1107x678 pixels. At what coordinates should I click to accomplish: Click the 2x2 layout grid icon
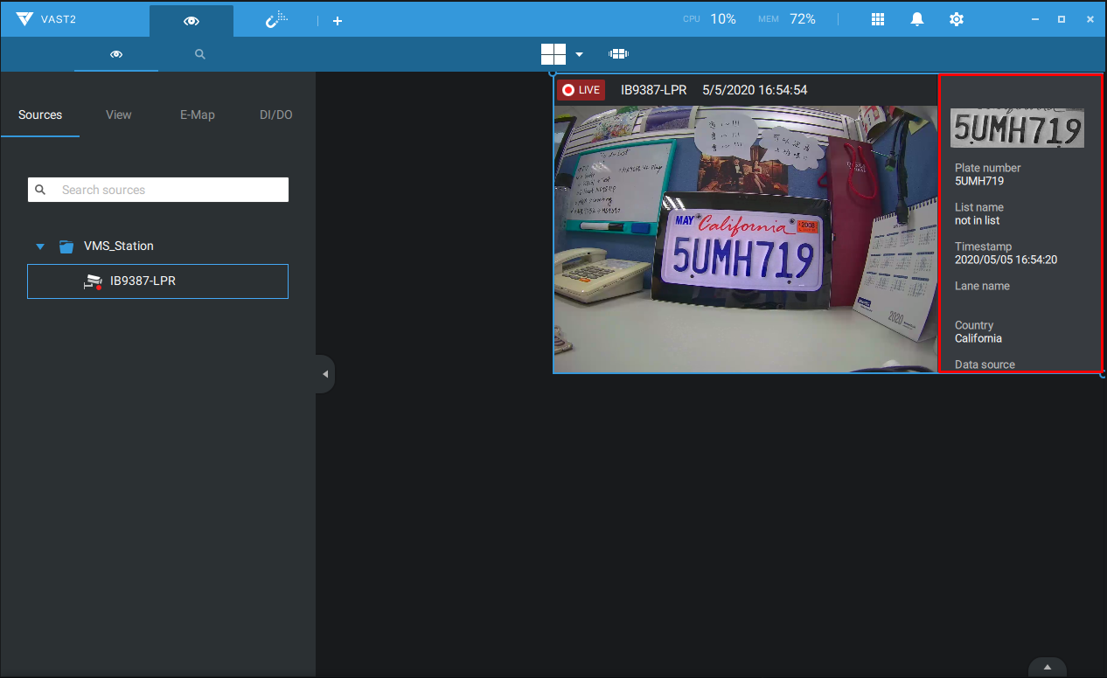pyautogui.click(x=553, y=54)
